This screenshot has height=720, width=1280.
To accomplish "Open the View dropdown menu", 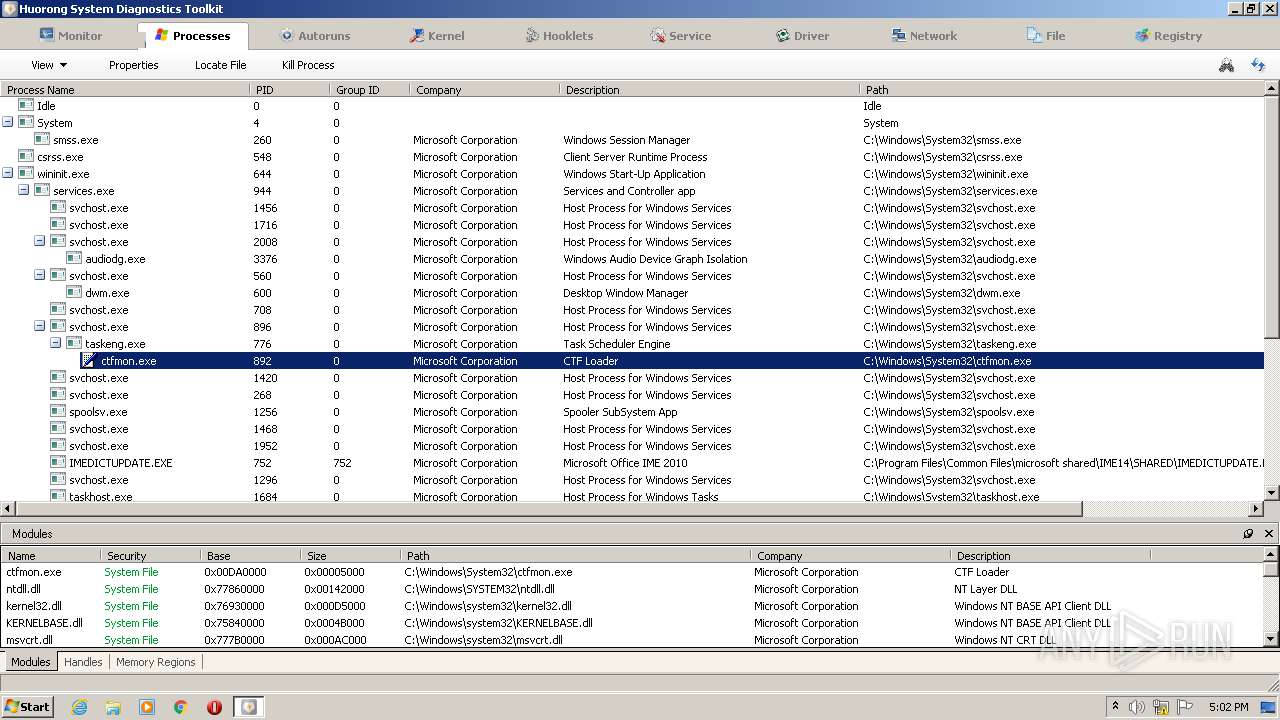I will coord(48,65).
